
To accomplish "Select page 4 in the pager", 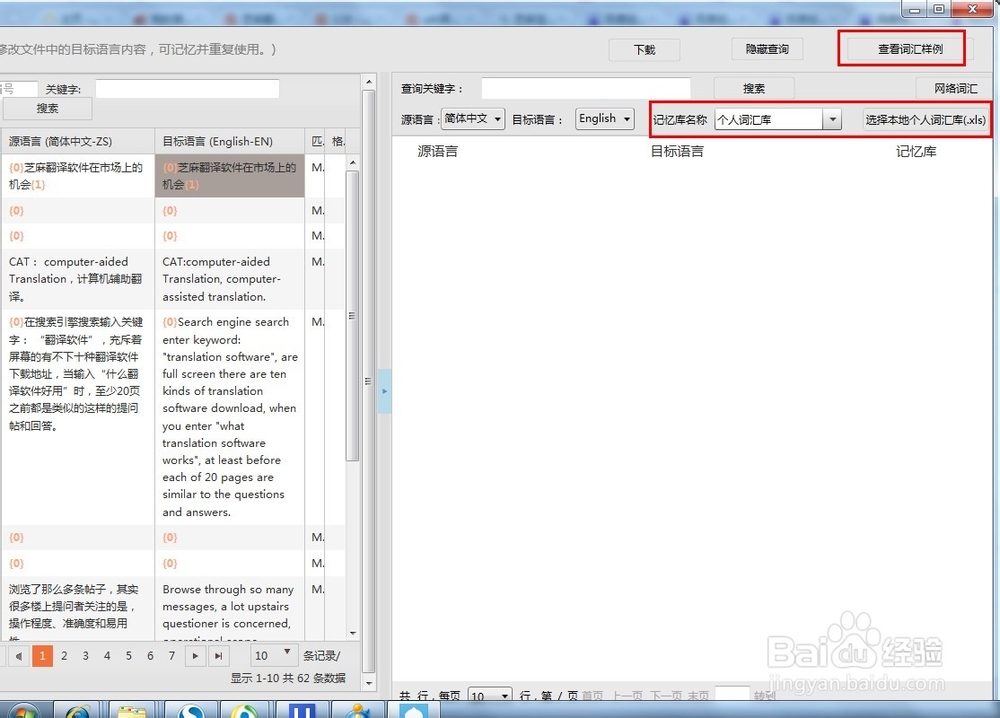I will coord(107,656).
